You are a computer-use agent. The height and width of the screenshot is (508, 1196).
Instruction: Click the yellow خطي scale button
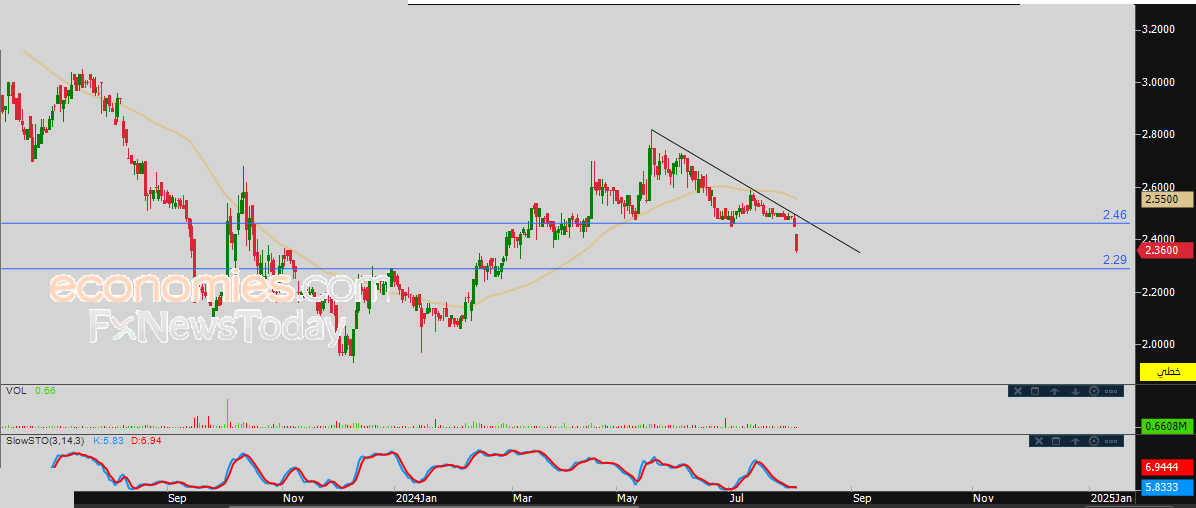(x=1166, y=372)
